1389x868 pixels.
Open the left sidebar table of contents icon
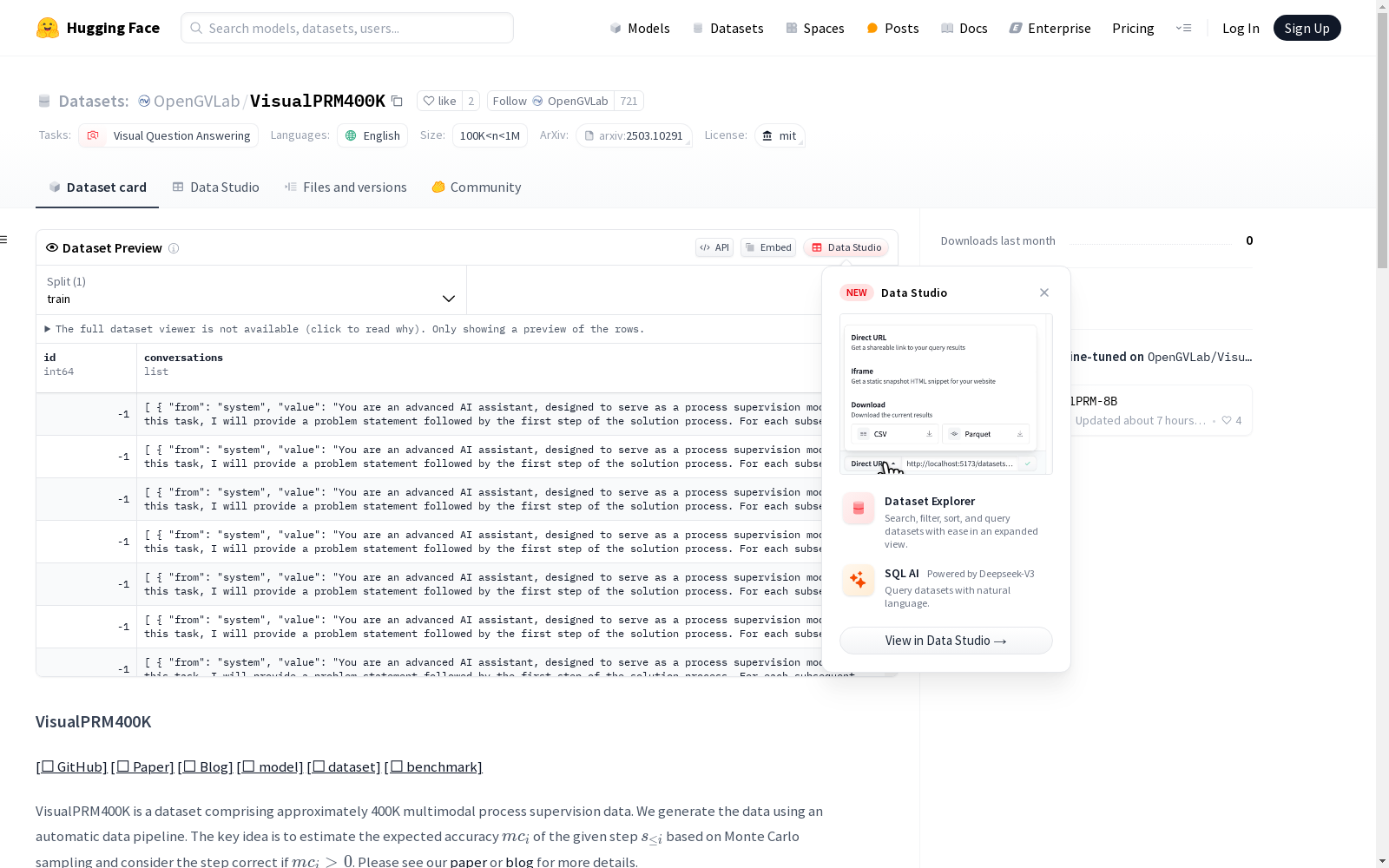pyautogui.click(x=4, y=240)
